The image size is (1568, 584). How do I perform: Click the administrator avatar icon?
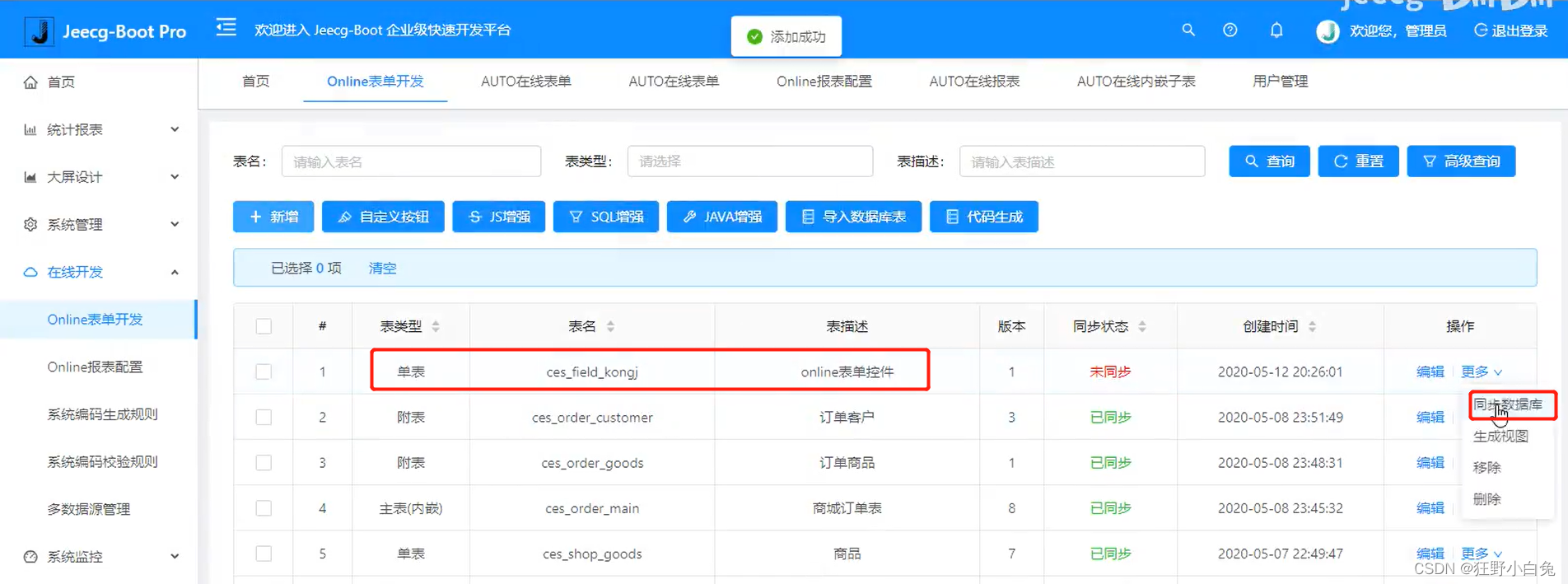click(1328, 31)
